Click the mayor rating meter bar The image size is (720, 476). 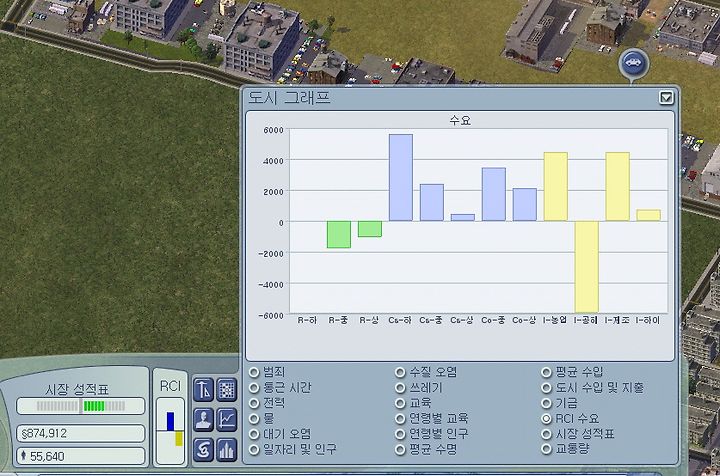[81, 406]
